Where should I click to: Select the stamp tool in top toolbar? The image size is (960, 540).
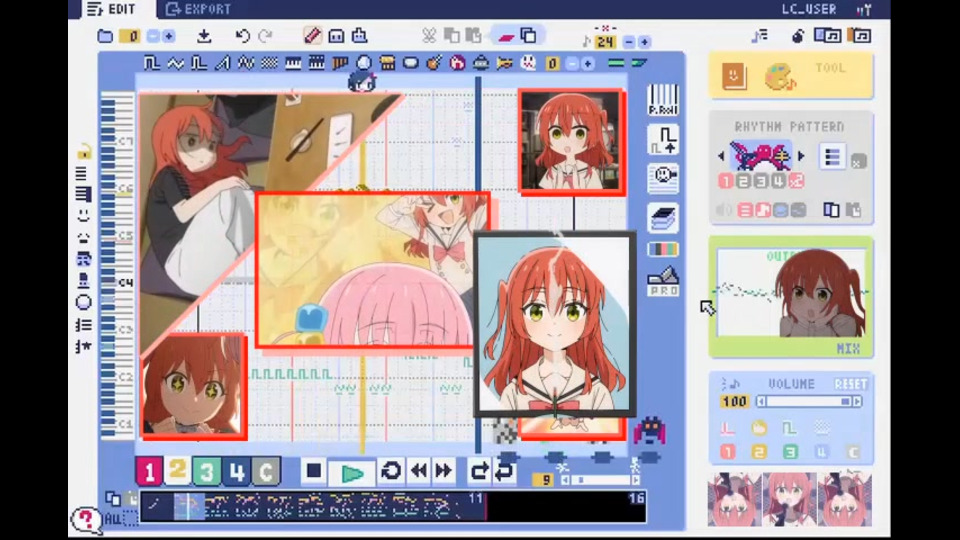click(359, 36)
